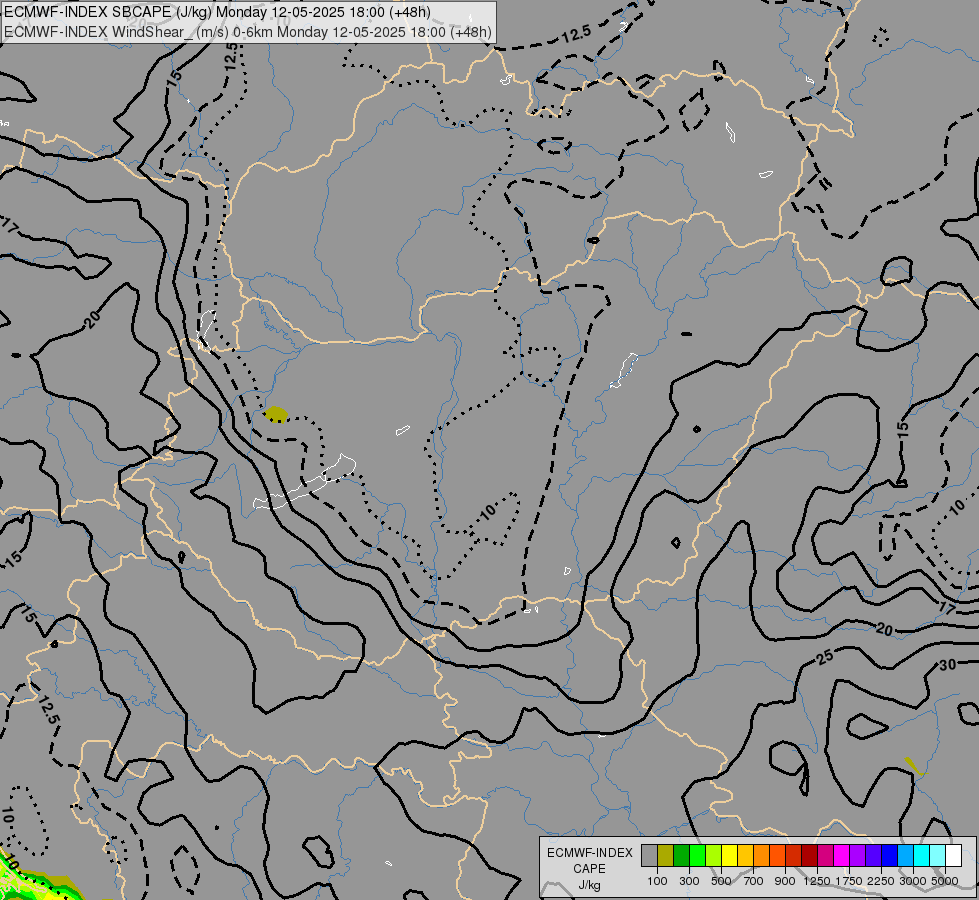
Task: Choose the bright green legend swatch
Action: coord(697,856)
